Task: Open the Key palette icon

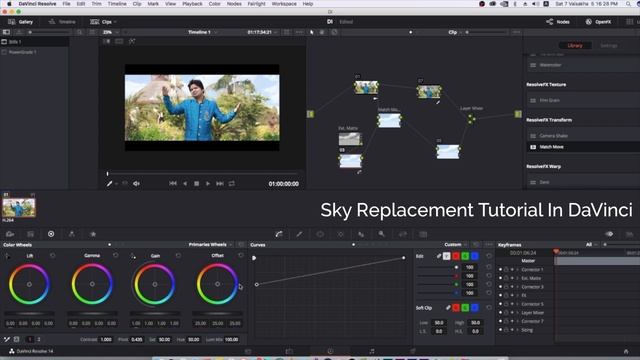Action: [x=382, y=234]
